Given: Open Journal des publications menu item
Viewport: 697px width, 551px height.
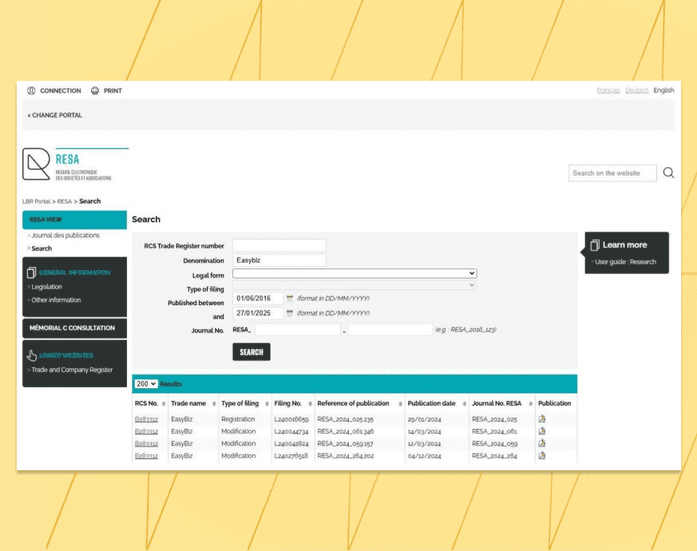Looking at the screenshot, I should [65, 236].
